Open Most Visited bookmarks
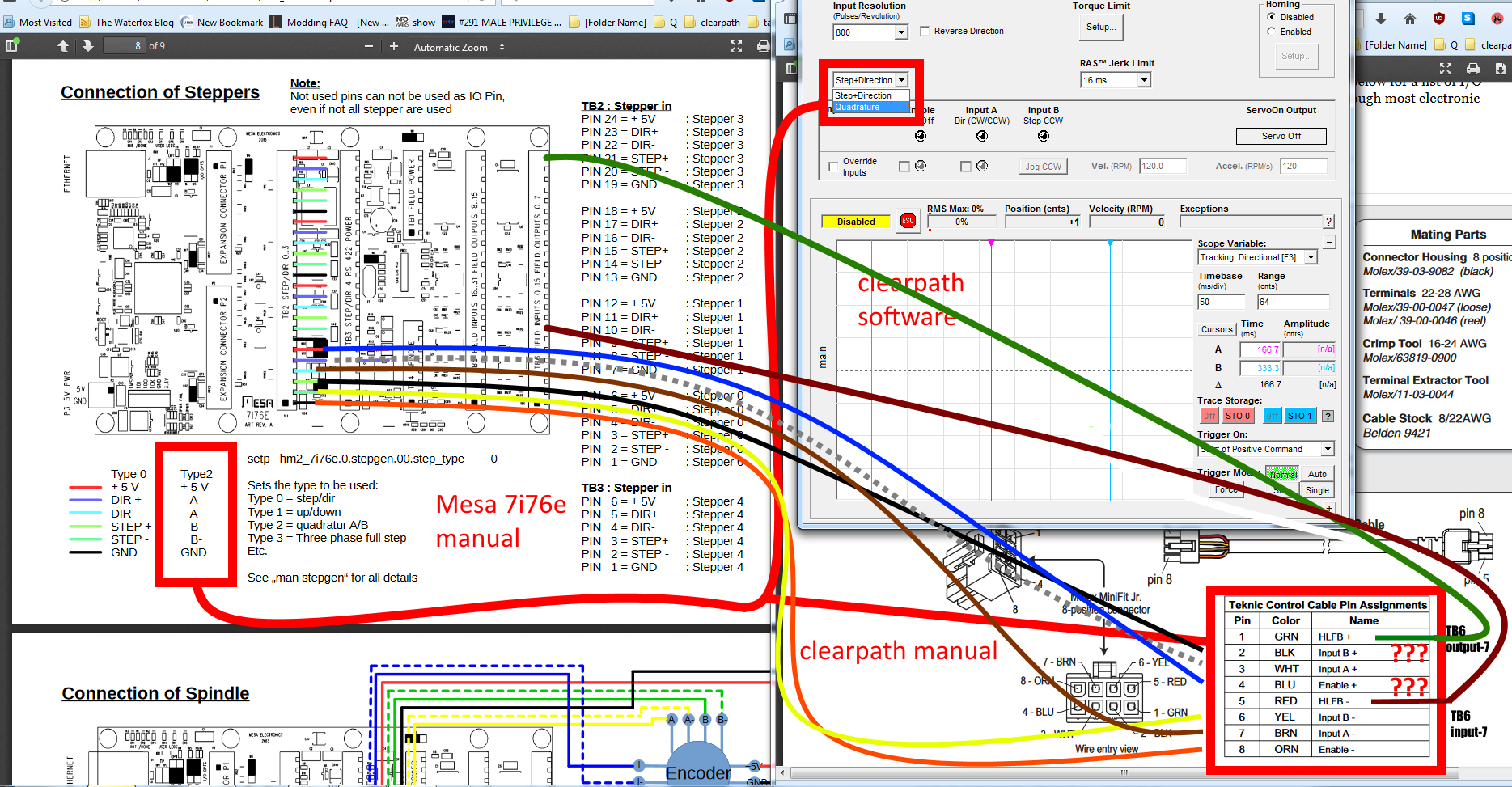 (x=38, y=22)
